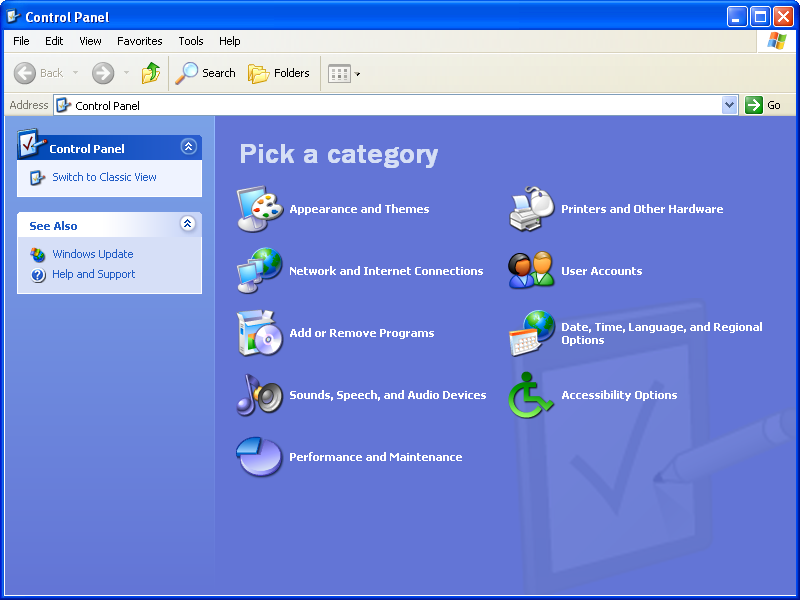Image resolution: width=800 pixels, height=600 pixels.
Task: Open the Views dropdown arrow
Action: pyautogui.click(x=355, y=73)
